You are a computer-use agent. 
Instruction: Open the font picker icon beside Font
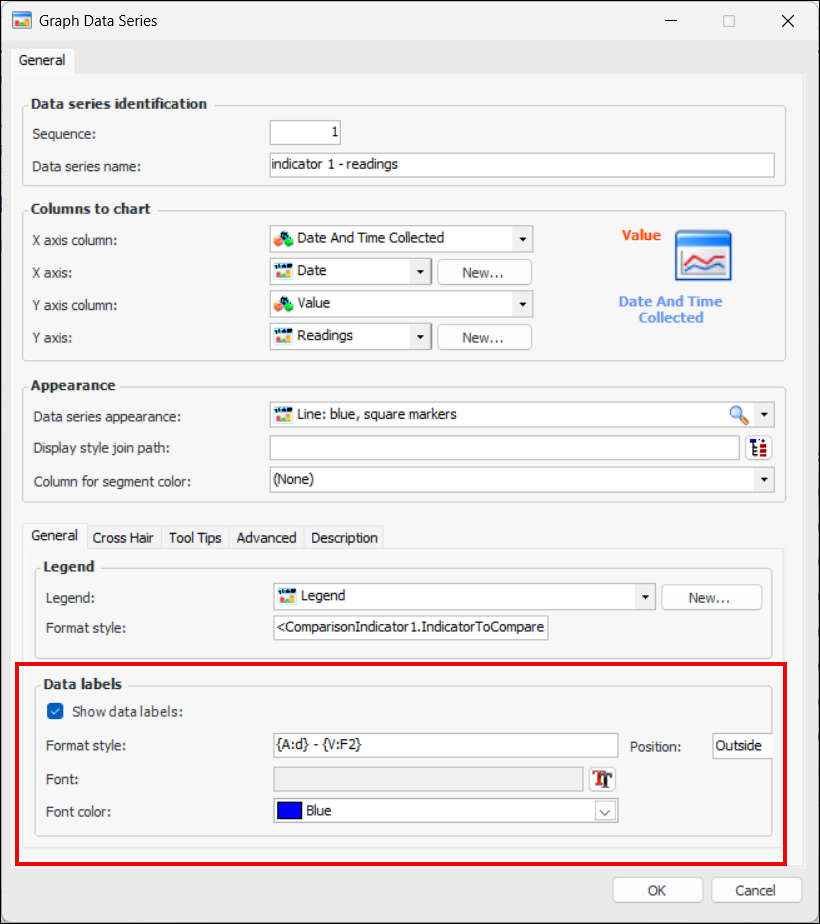(603, 779)
